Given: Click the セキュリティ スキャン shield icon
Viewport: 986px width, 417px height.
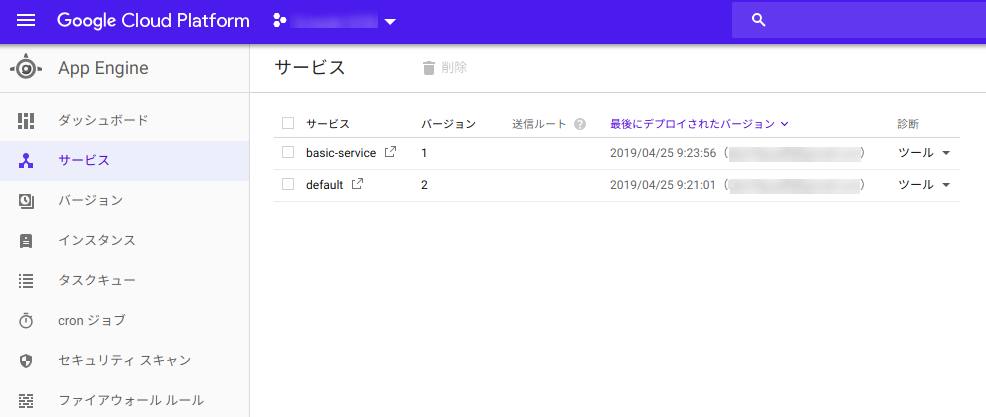Looking at the screenshot, I should pos(26,361).
